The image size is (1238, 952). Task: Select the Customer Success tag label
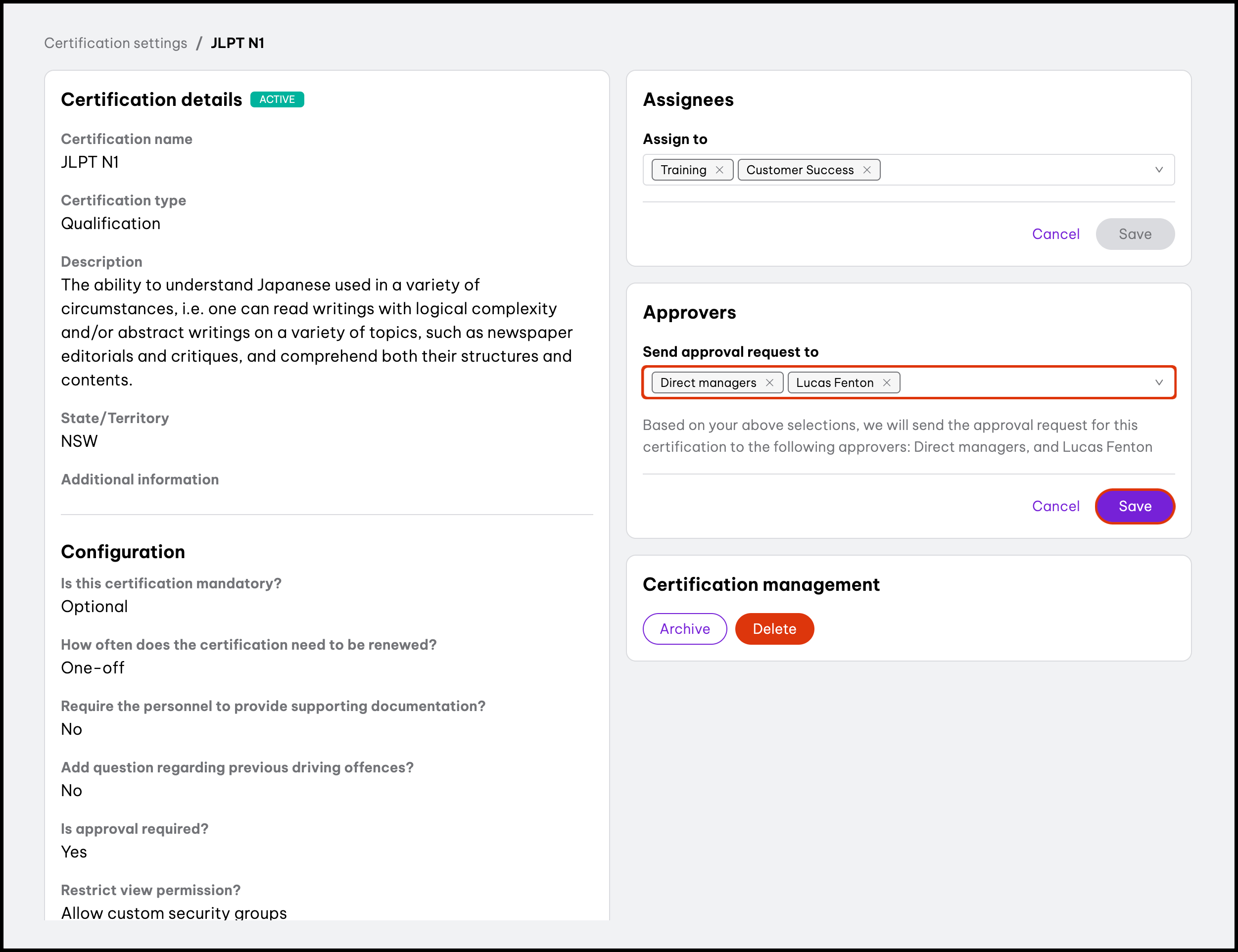pos(800,170)
